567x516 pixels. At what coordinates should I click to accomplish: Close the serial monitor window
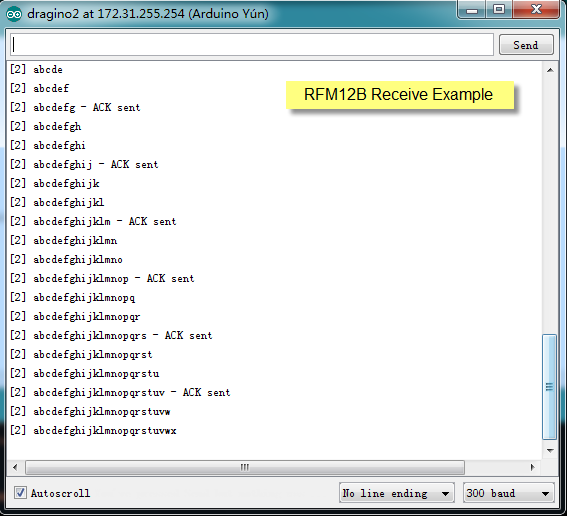[536, 10]
